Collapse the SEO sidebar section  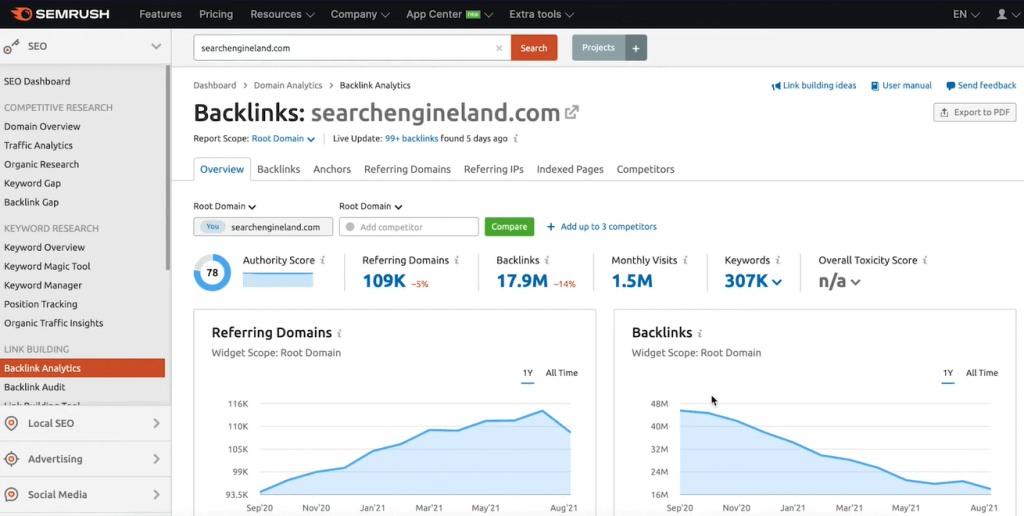[156, 46]
